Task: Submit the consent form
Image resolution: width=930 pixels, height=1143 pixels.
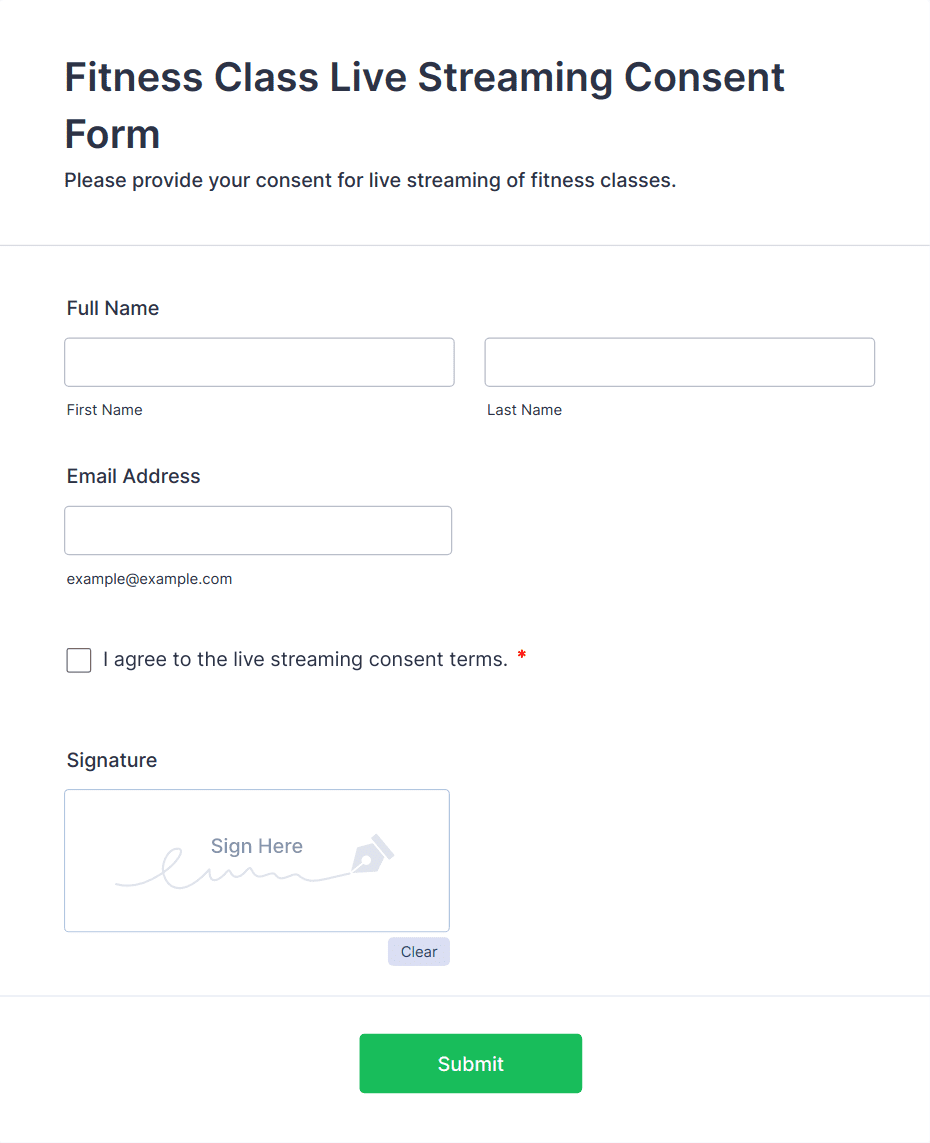Action: coord(470,1063)
